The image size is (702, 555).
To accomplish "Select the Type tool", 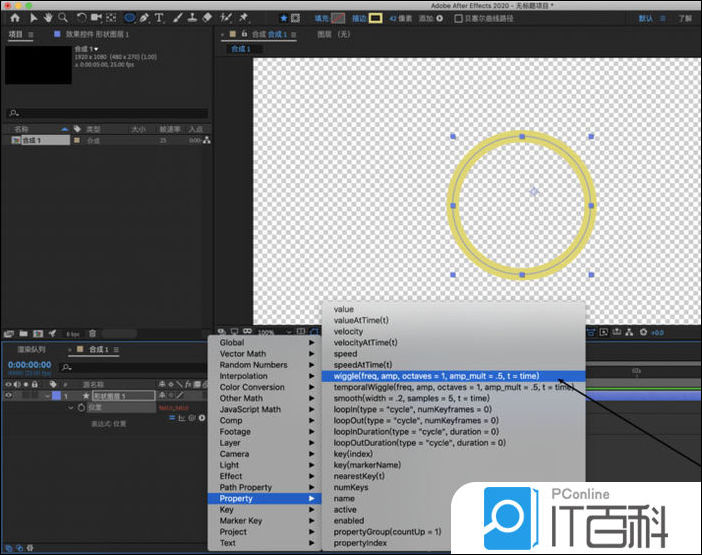I will click(160, 17).
